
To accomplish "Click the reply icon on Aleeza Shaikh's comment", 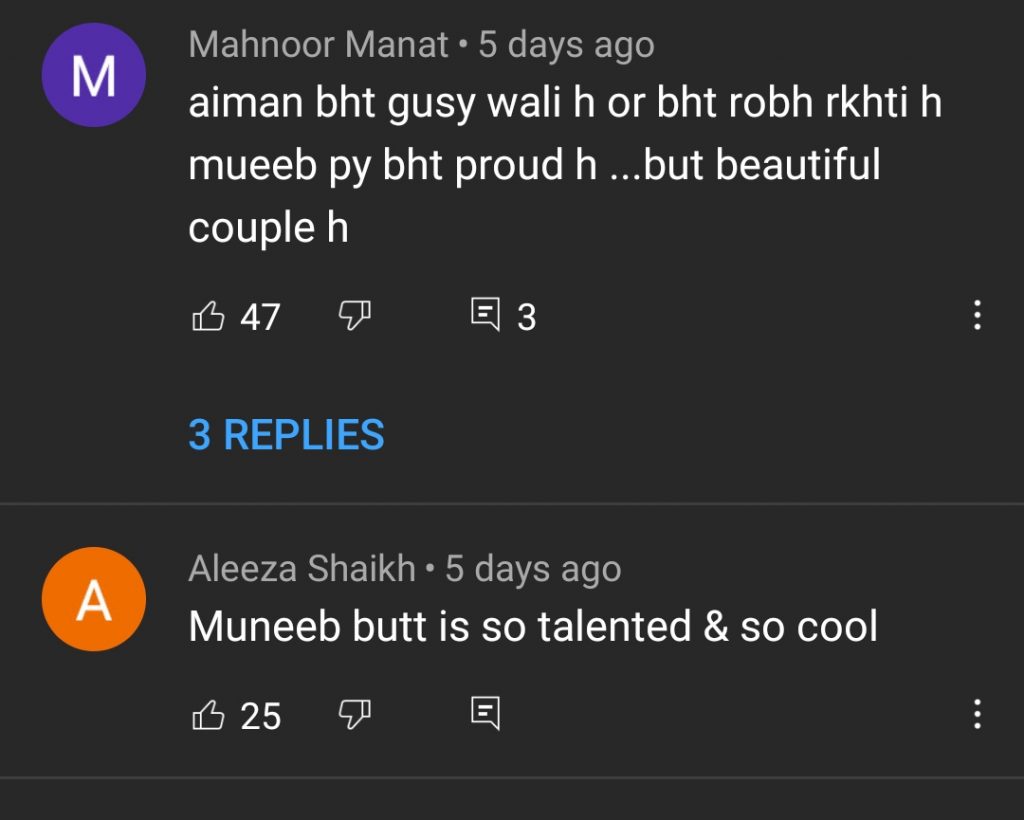I will click(x=486, y=714).
